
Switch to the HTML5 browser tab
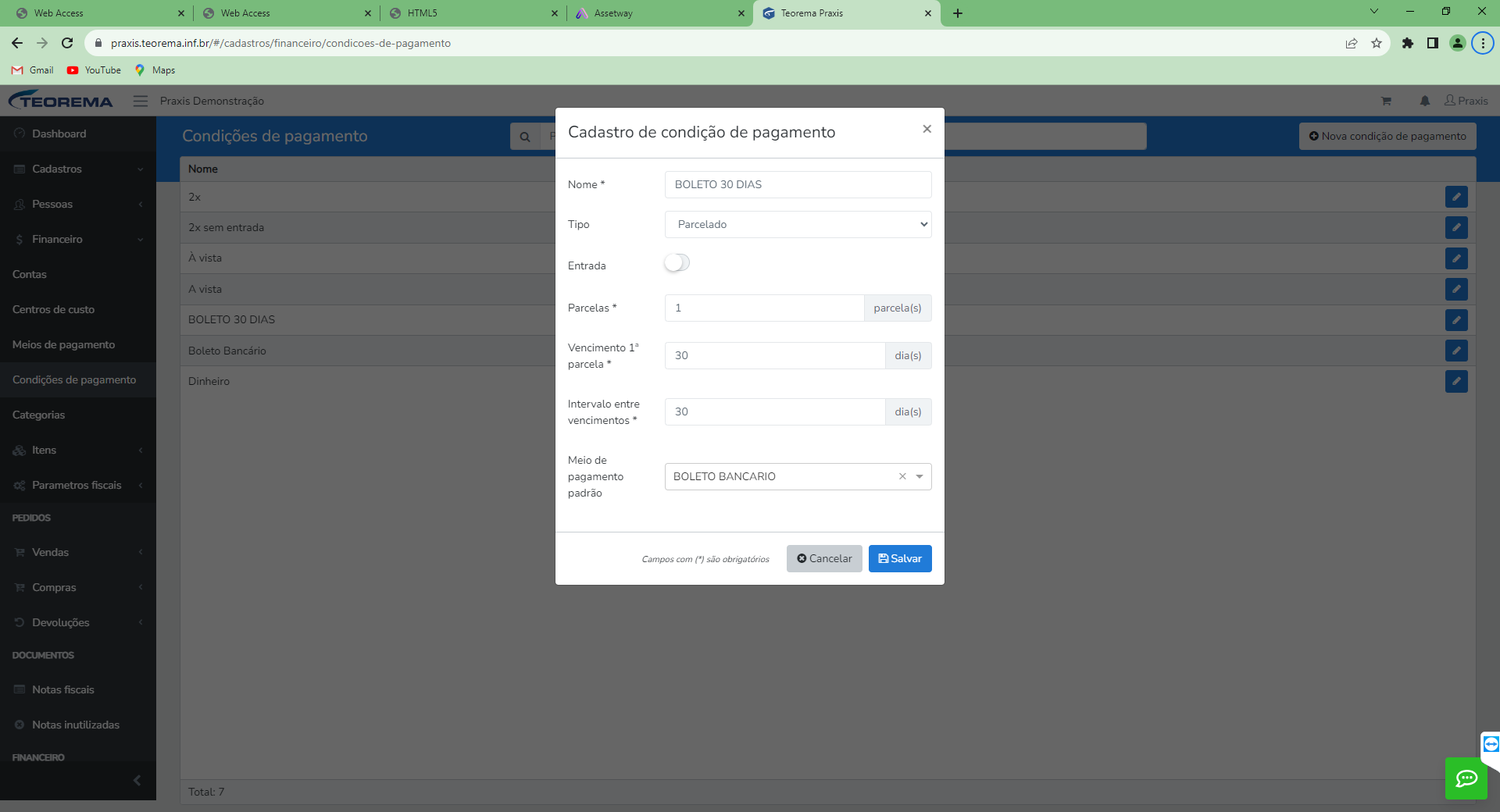(x=473, y=13)
